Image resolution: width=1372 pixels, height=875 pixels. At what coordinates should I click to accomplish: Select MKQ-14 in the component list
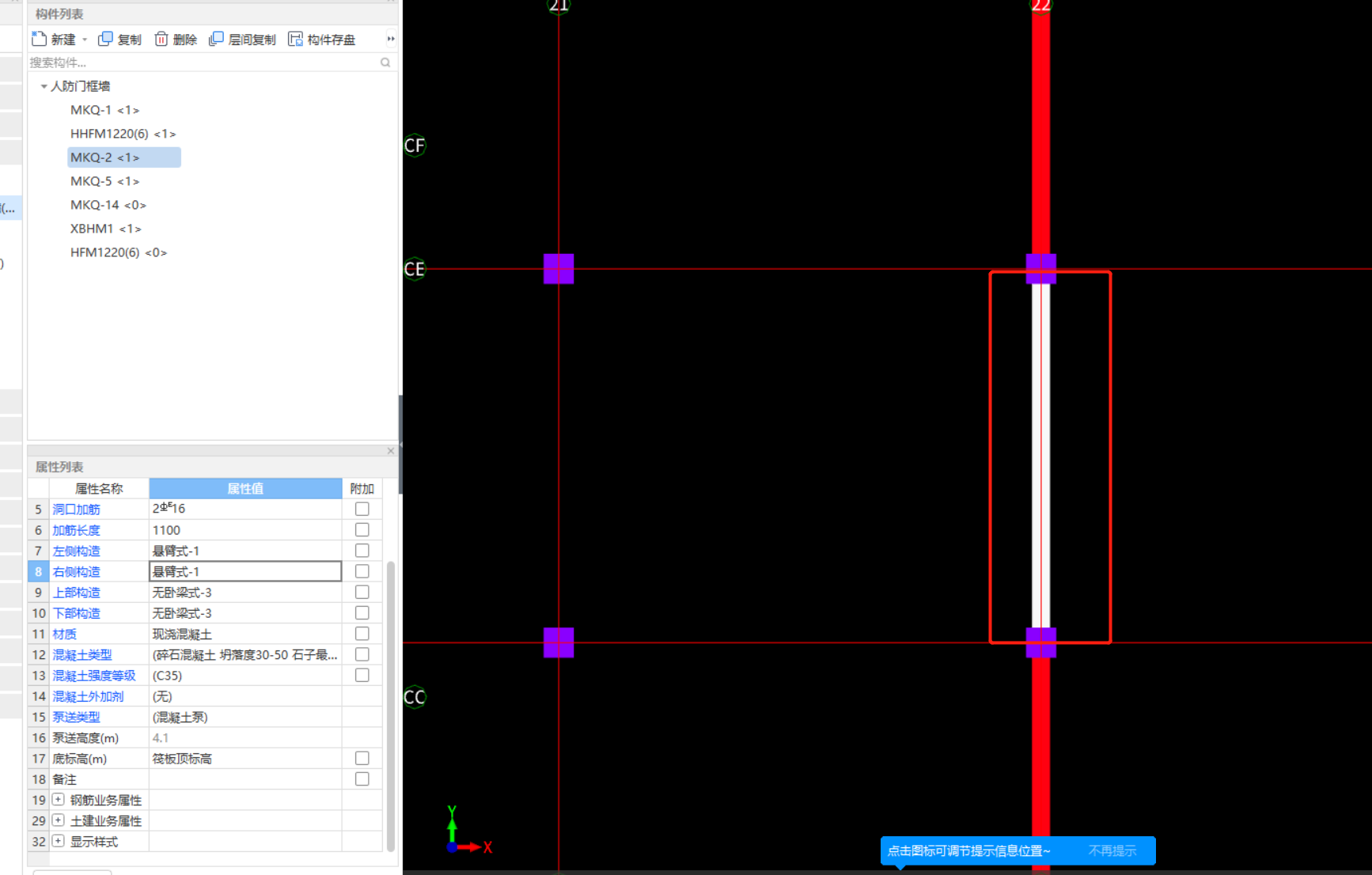coord(108,205)
